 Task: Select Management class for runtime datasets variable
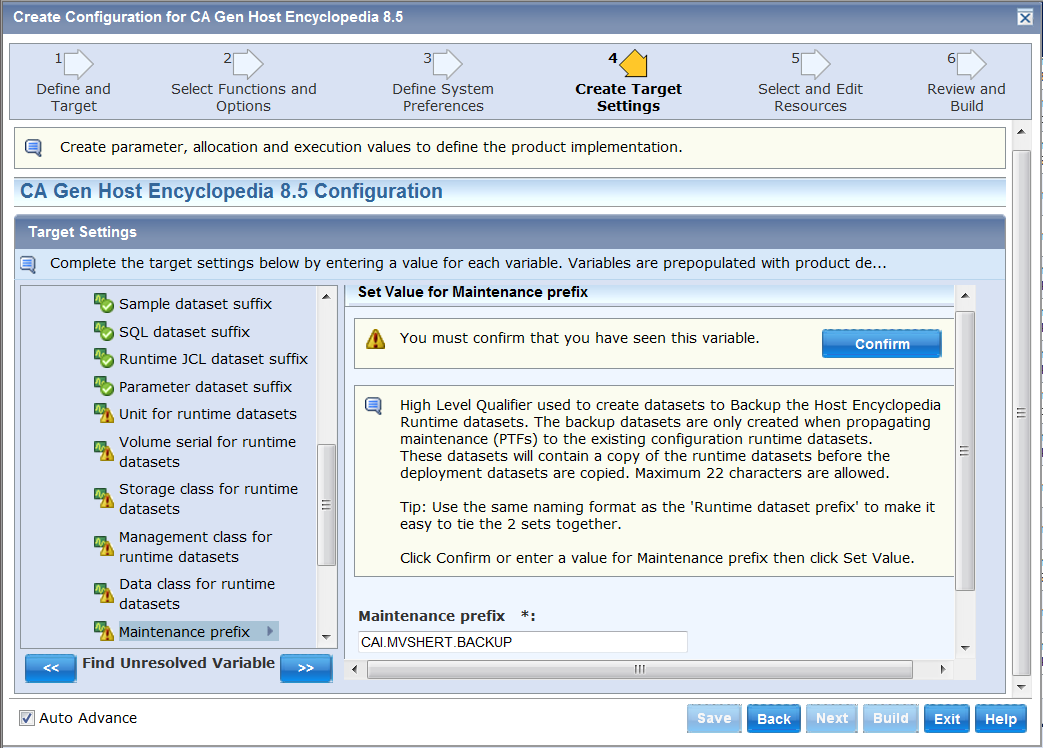pos(196,547)
